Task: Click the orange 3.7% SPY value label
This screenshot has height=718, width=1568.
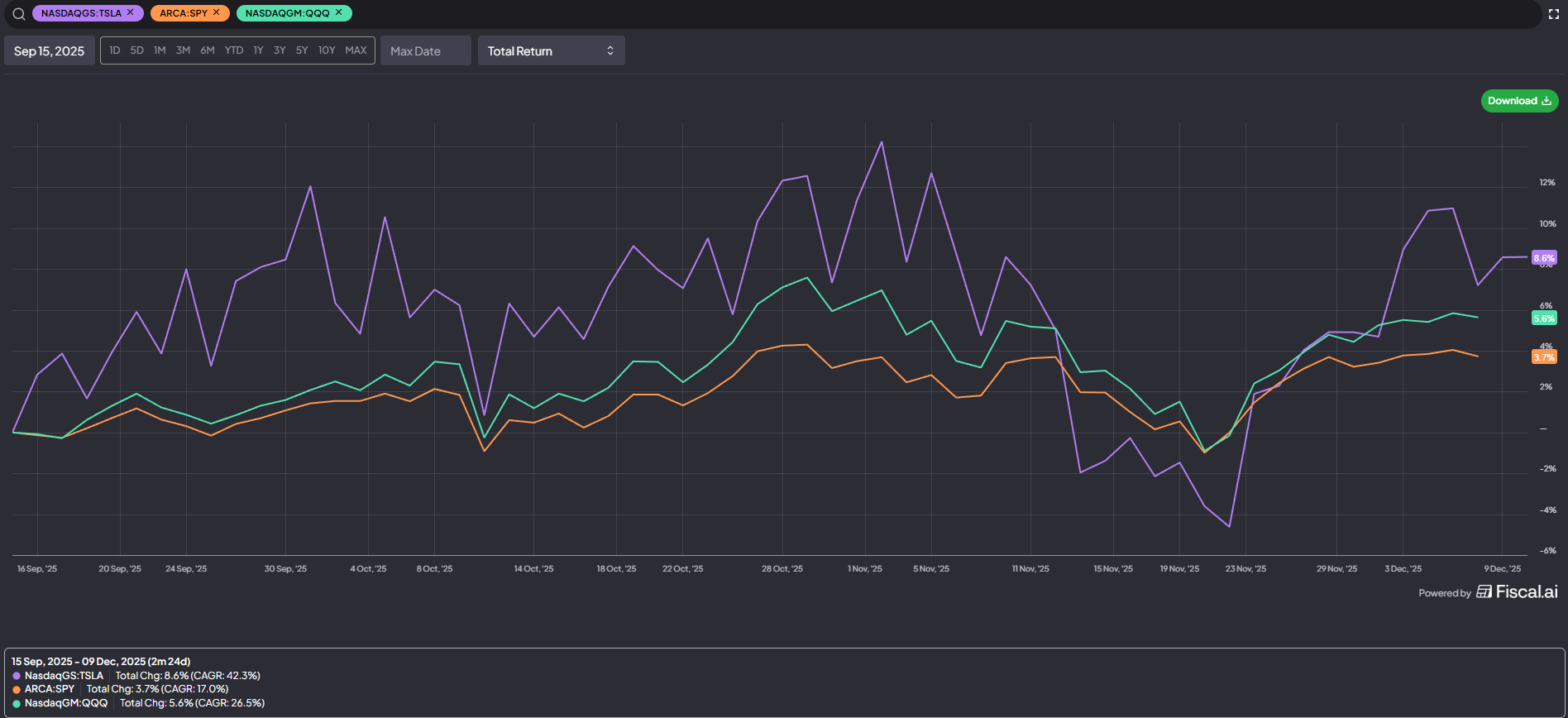Action: (1544, 357)
